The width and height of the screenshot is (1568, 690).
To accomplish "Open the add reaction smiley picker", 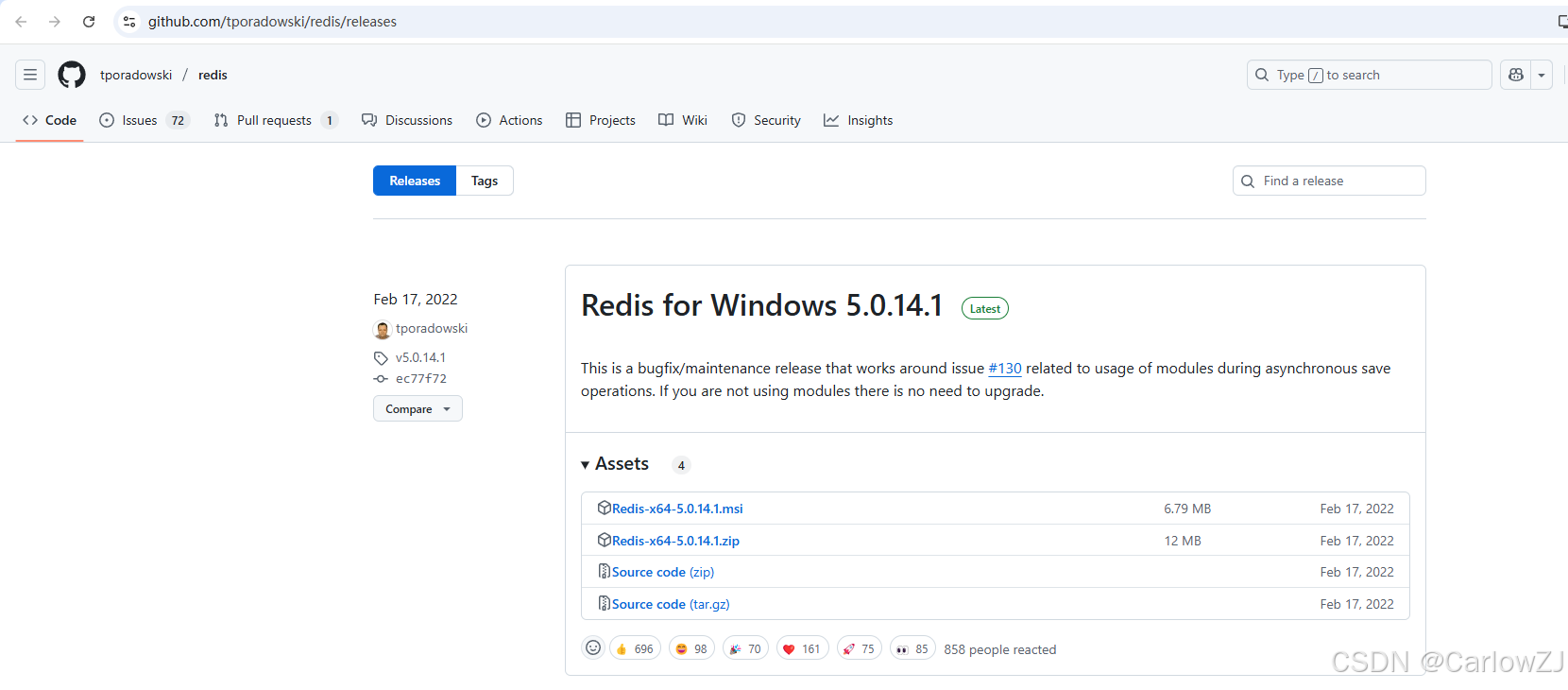I will click(593, 647).
